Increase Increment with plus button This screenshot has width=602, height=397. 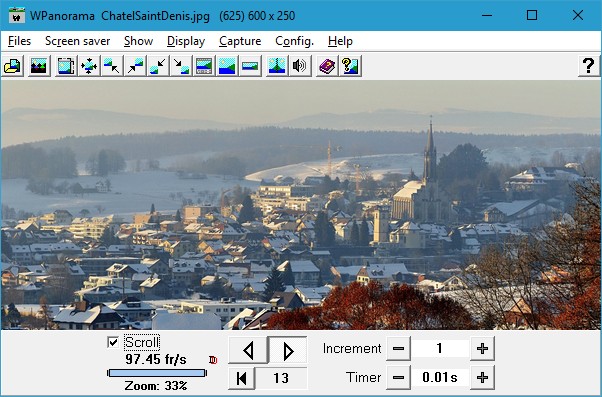482,349
